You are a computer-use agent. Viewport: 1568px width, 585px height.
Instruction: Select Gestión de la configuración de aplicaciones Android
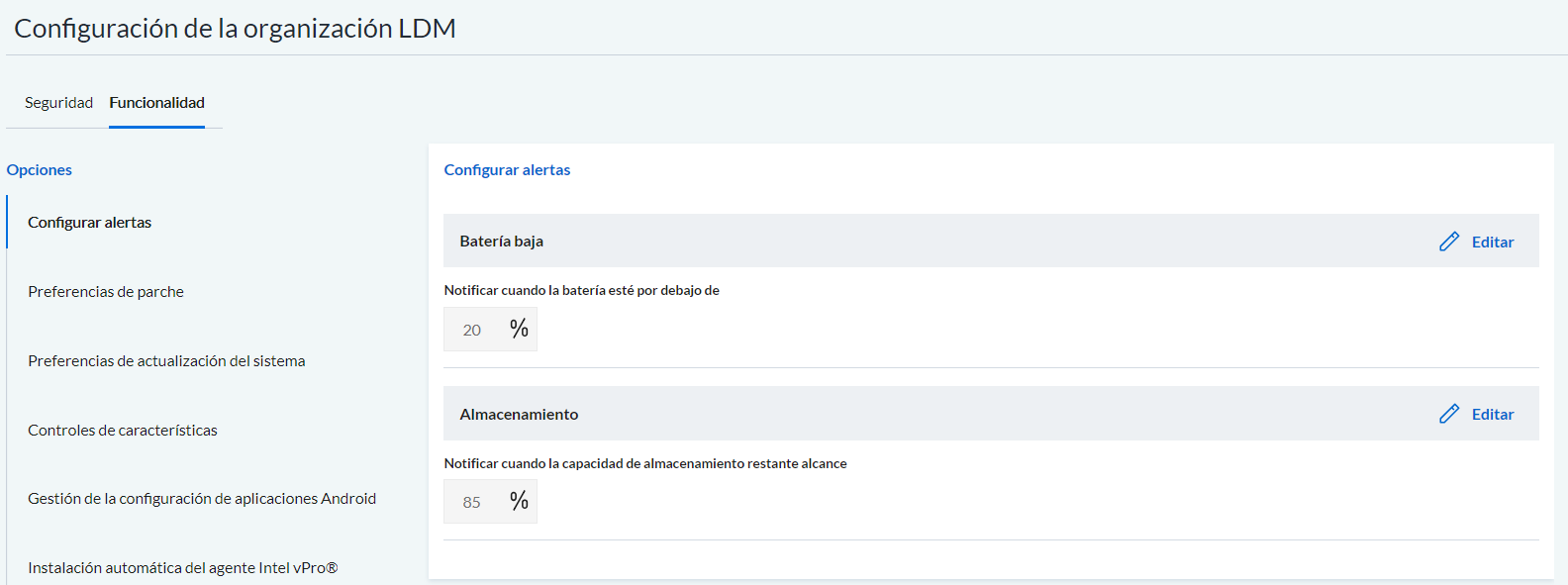tap(202, 499)
